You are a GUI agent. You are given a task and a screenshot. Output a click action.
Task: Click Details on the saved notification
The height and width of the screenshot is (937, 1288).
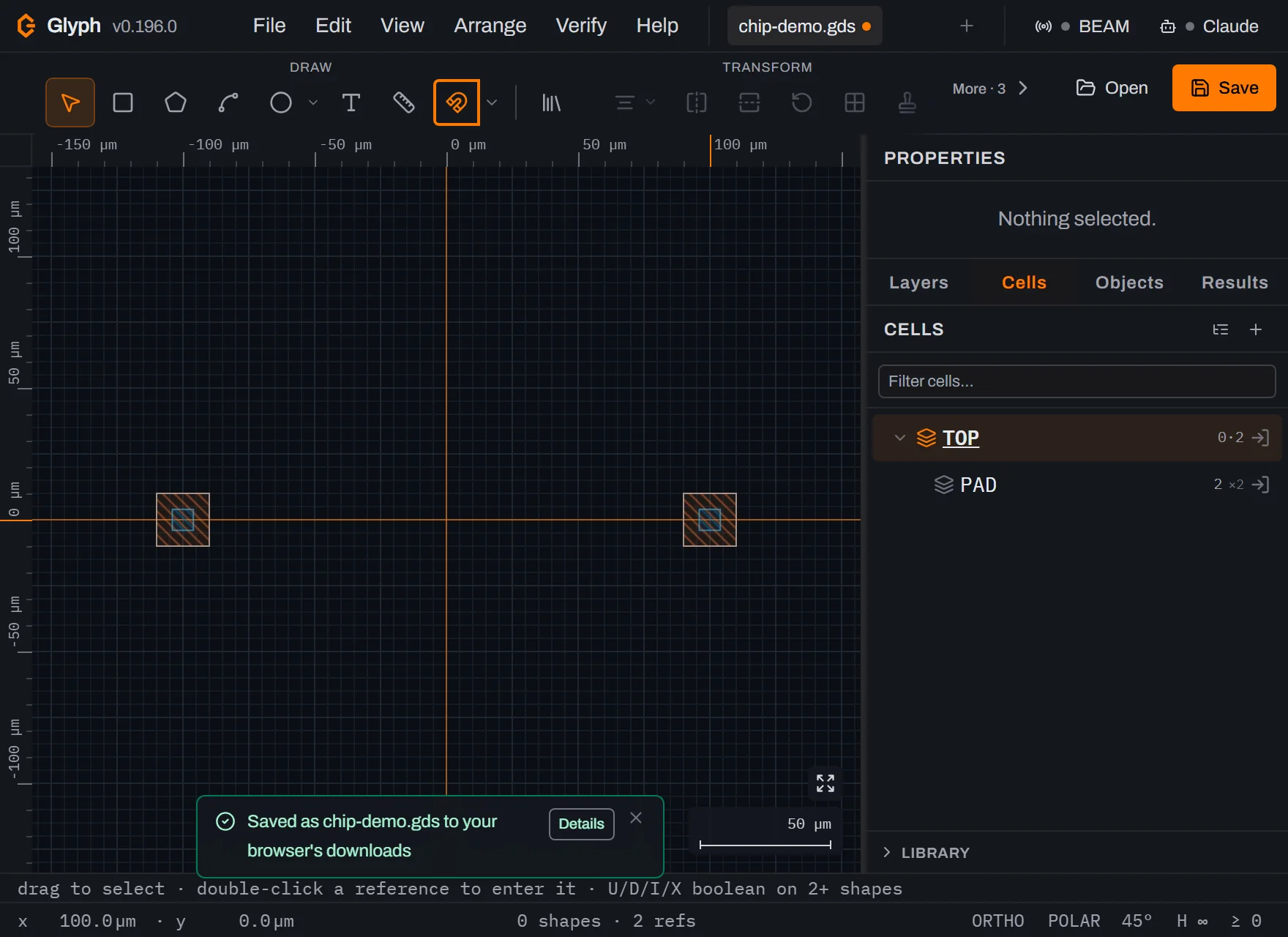tap(582, 824)
